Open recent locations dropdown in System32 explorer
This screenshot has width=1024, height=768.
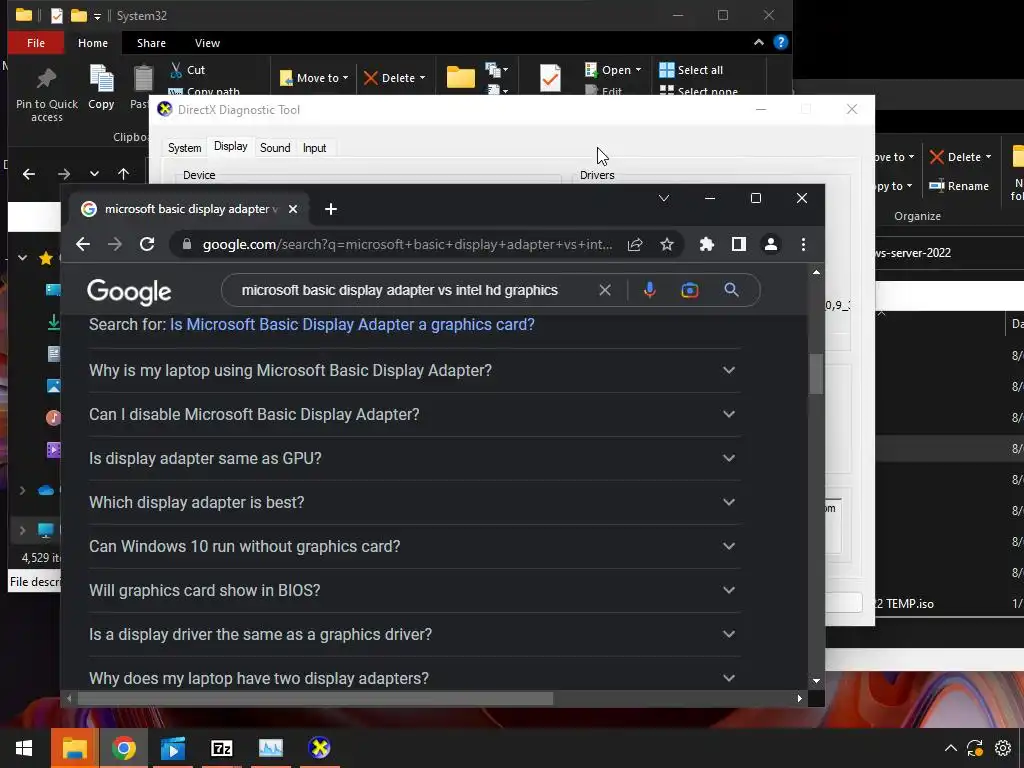[94, 174]
